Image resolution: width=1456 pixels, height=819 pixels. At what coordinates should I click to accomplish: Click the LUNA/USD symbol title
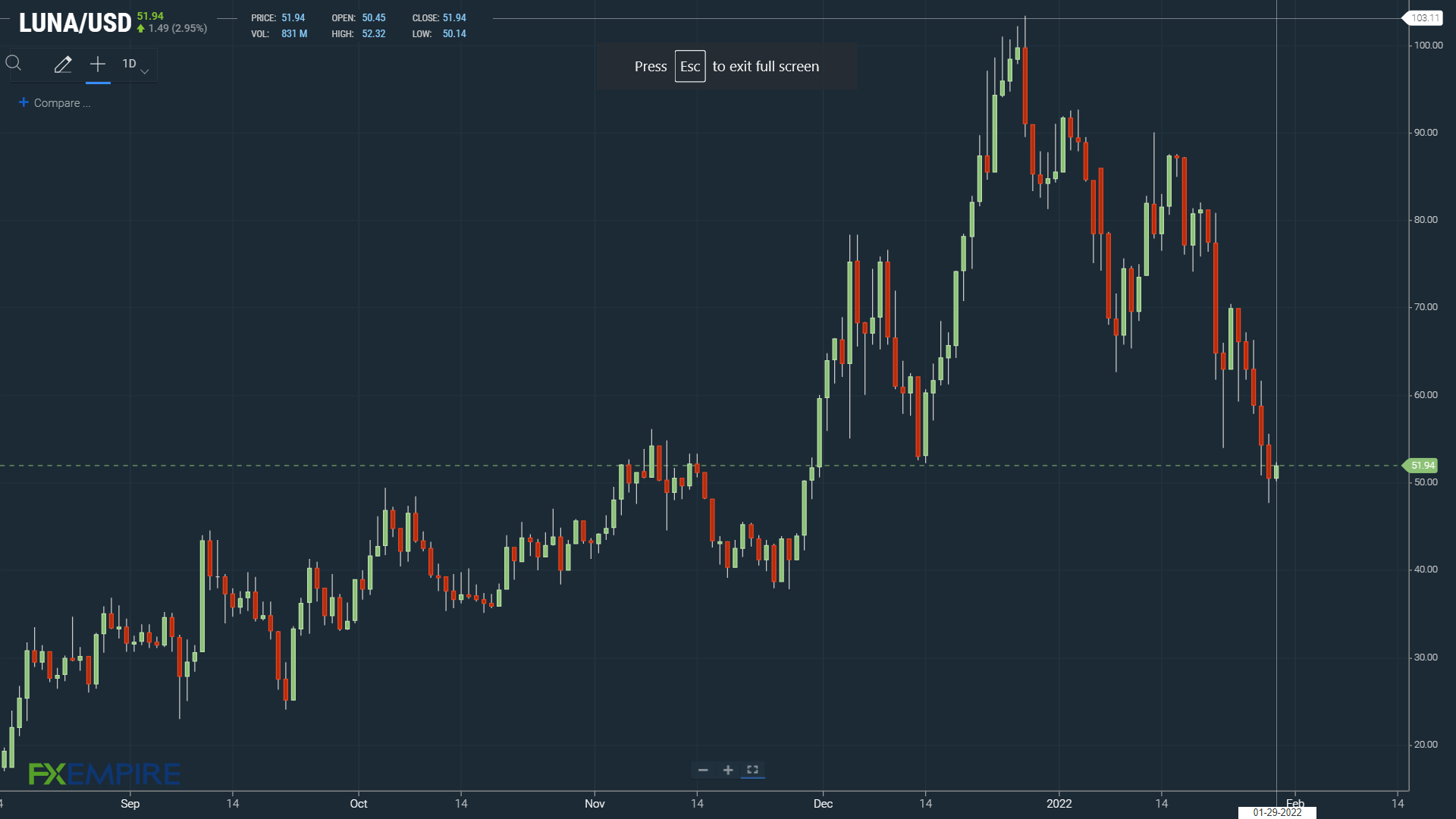point(75,24)
